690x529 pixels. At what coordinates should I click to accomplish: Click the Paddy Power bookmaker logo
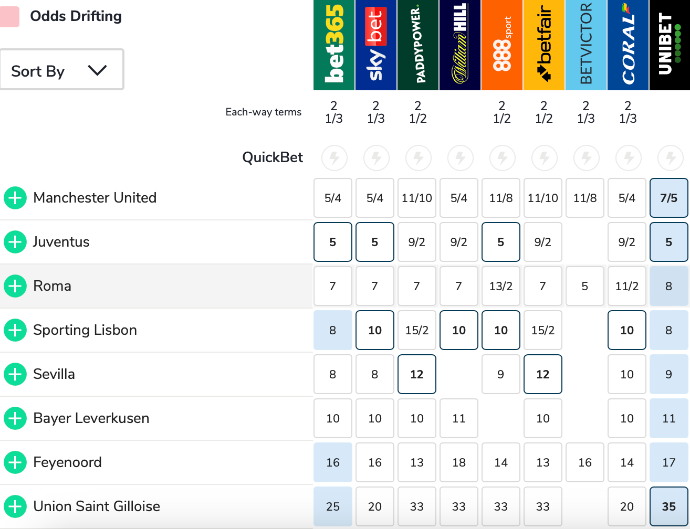pyautogui.click(x=417, y=45)
